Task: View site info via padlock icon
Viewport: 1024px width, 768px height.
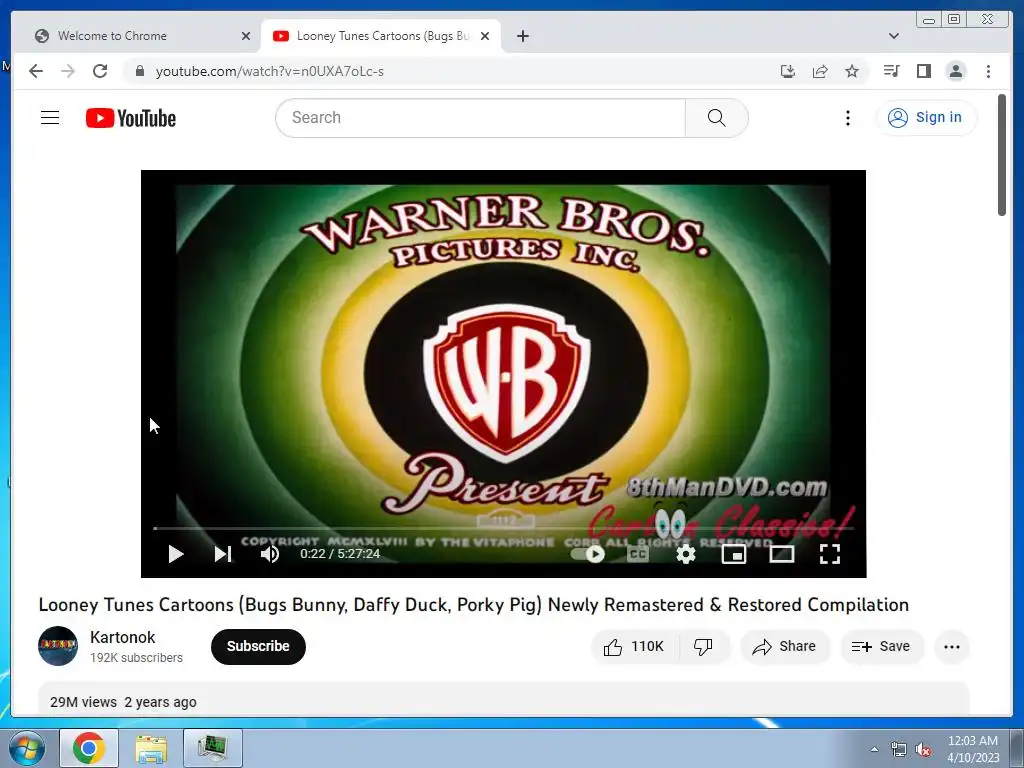Action: [139, 71]
